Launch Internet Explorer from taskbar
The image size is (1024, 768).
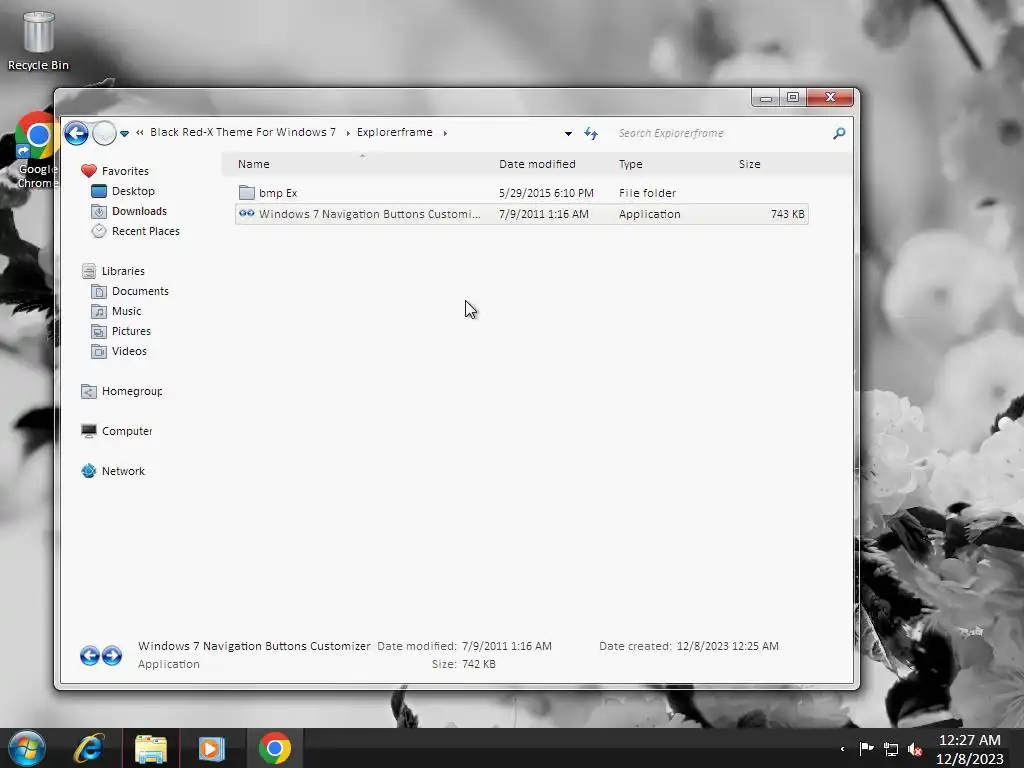pos(89,748)
